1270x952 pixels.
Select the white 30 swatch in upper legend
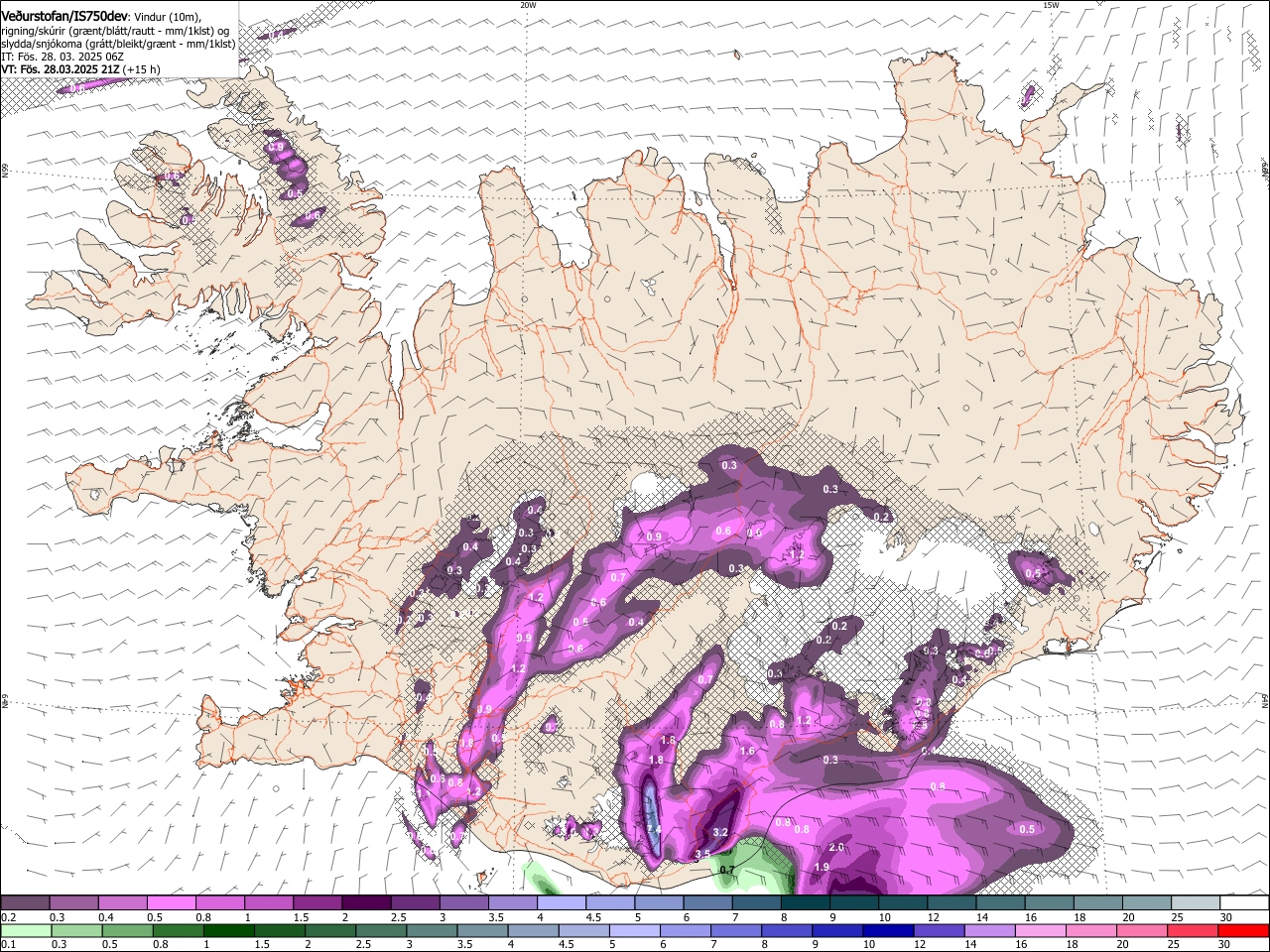click(x=1244, y=902)
